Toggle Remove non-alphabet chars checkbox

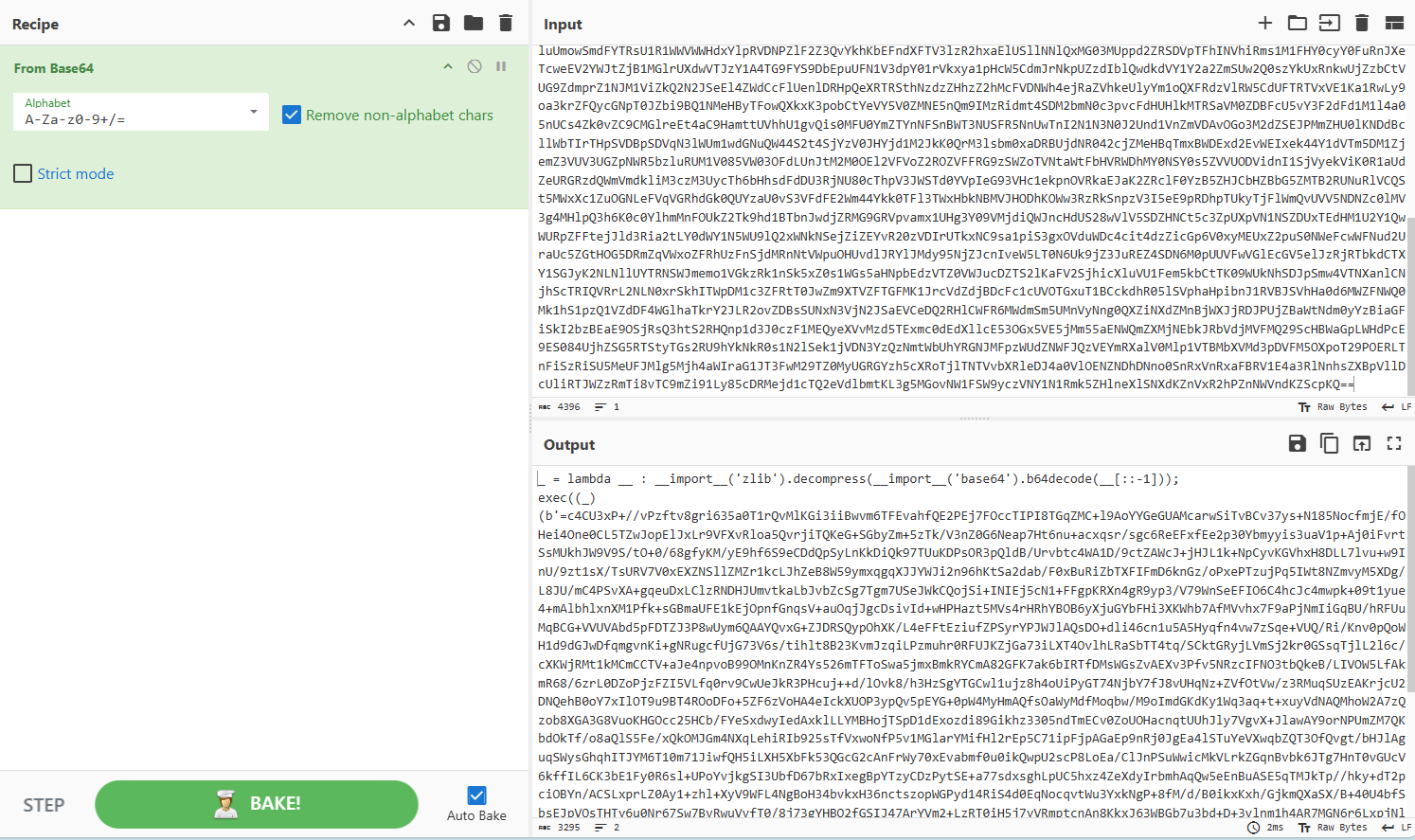(x=292, y=116)
